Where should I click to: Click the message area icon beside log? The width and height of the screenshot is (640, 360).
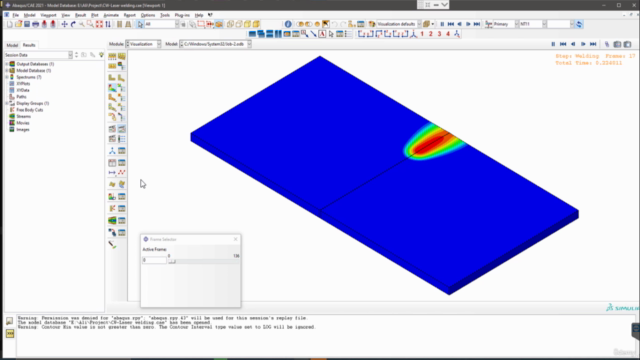pos(9,321)
